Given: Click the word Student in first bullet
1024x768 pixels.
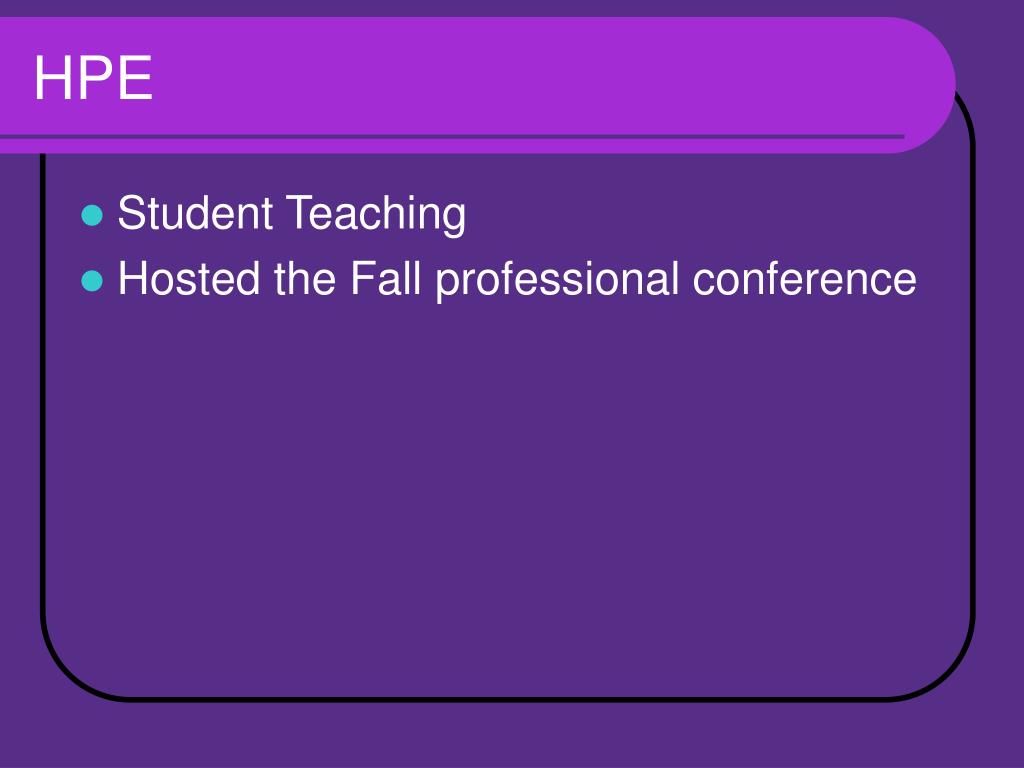Looking at the screenshot, I should pos(195,212).
